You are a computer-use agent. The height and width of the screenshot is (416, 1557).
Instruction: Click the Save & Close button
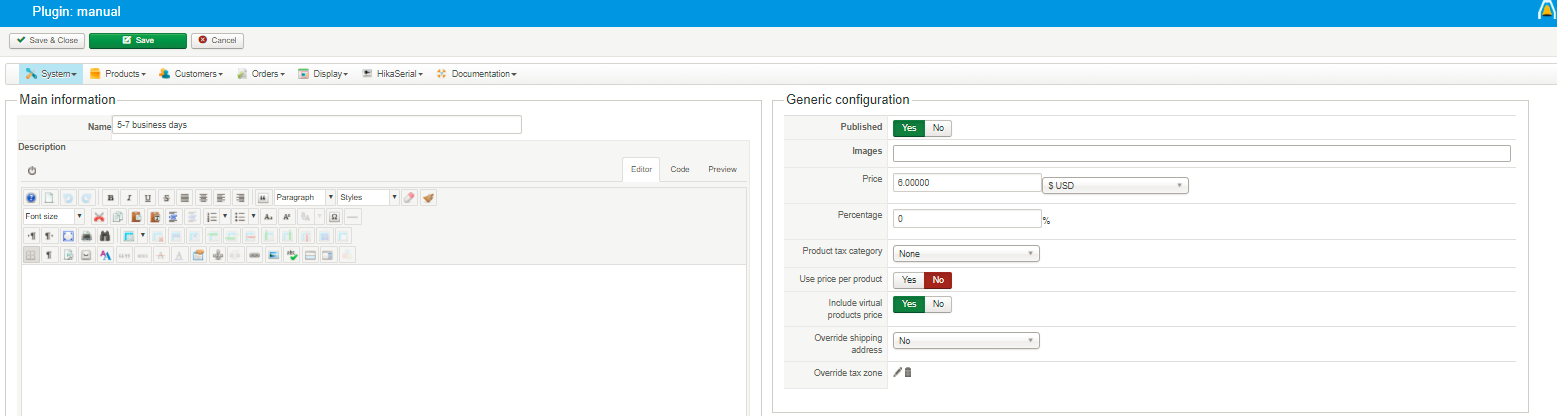pos(47,40)
